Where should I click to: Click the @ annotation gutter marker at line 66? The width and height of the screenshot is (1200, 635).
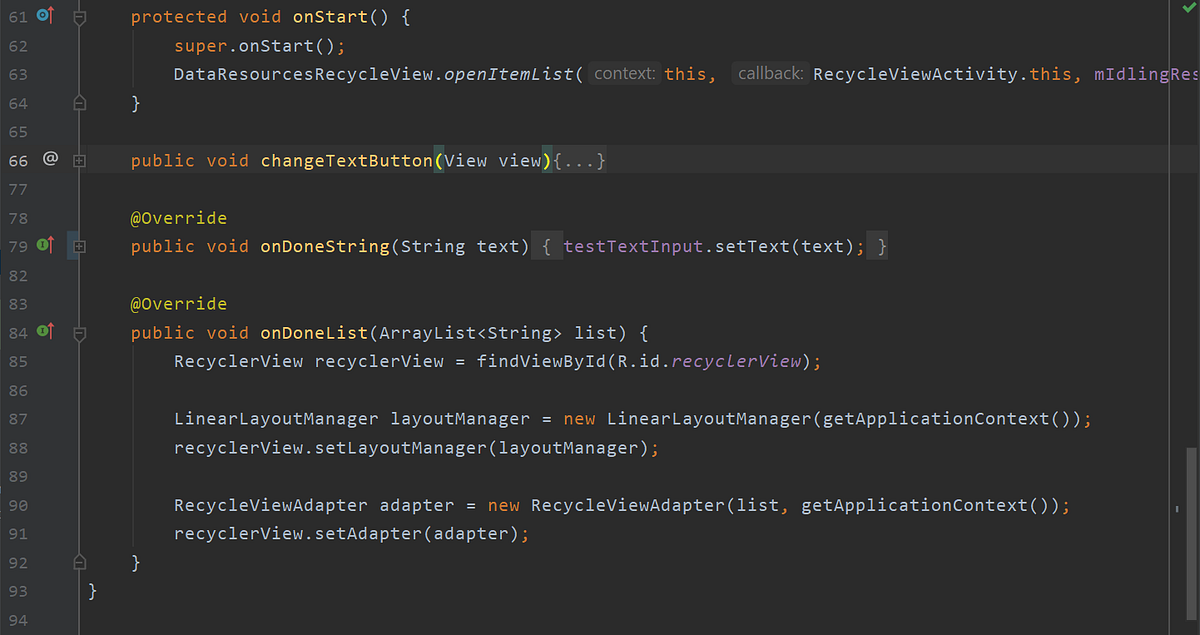click(x=51, y=158)
